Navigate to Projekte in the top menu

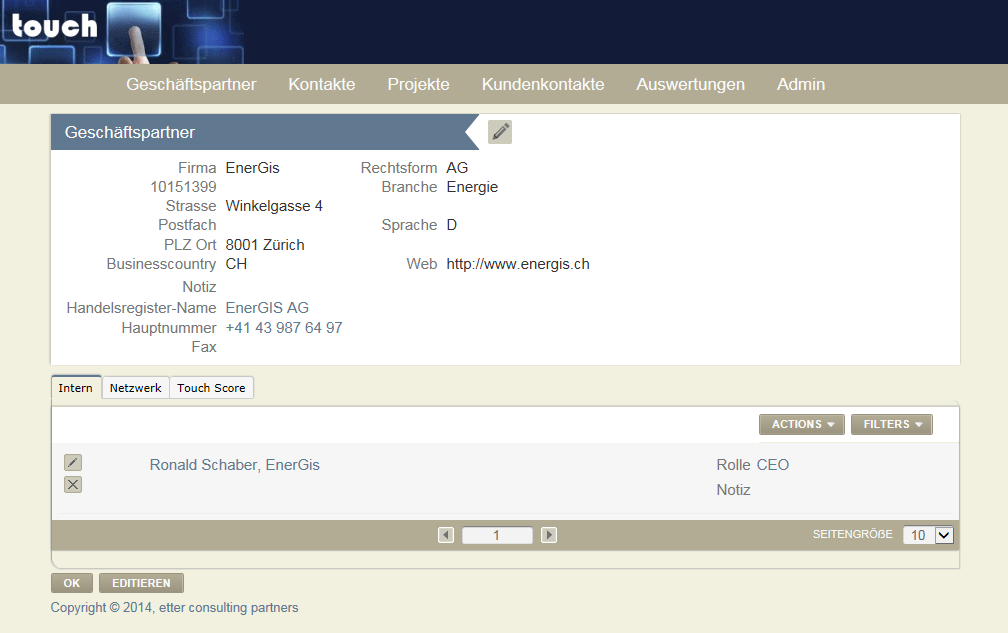(418, 84)
